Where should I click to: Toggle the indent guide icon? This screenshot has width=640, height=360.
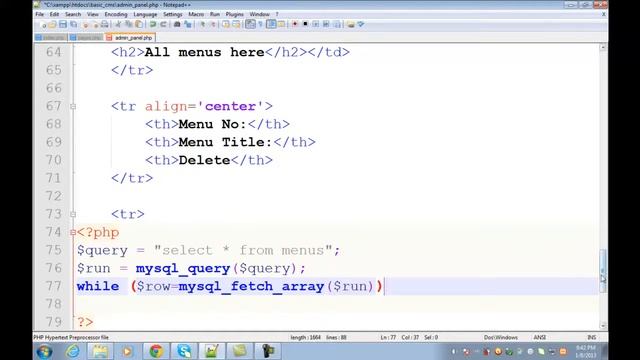coord(271,24)
